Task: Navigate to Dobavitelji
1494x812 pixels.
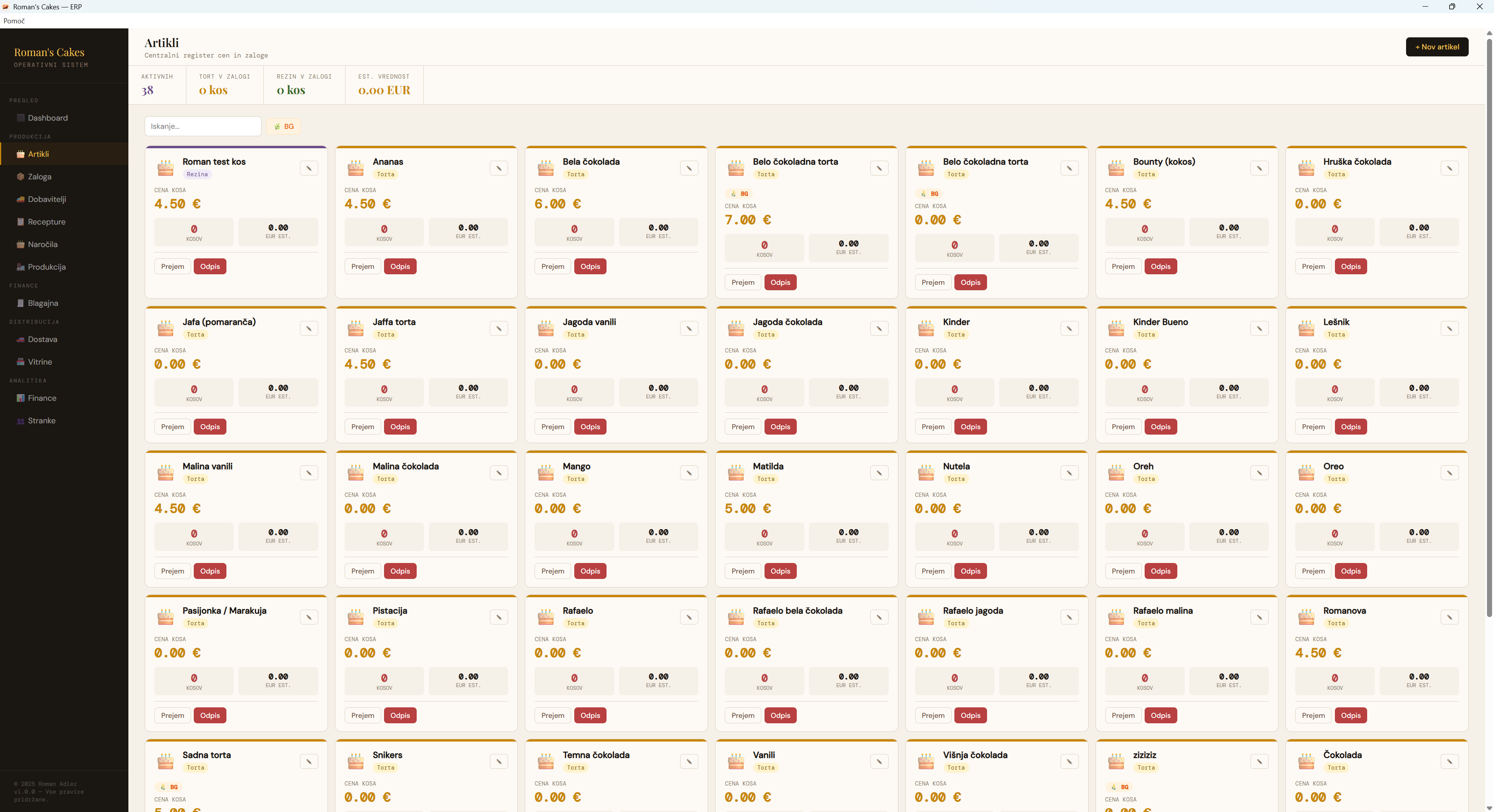Action: [x=64, y=200]
